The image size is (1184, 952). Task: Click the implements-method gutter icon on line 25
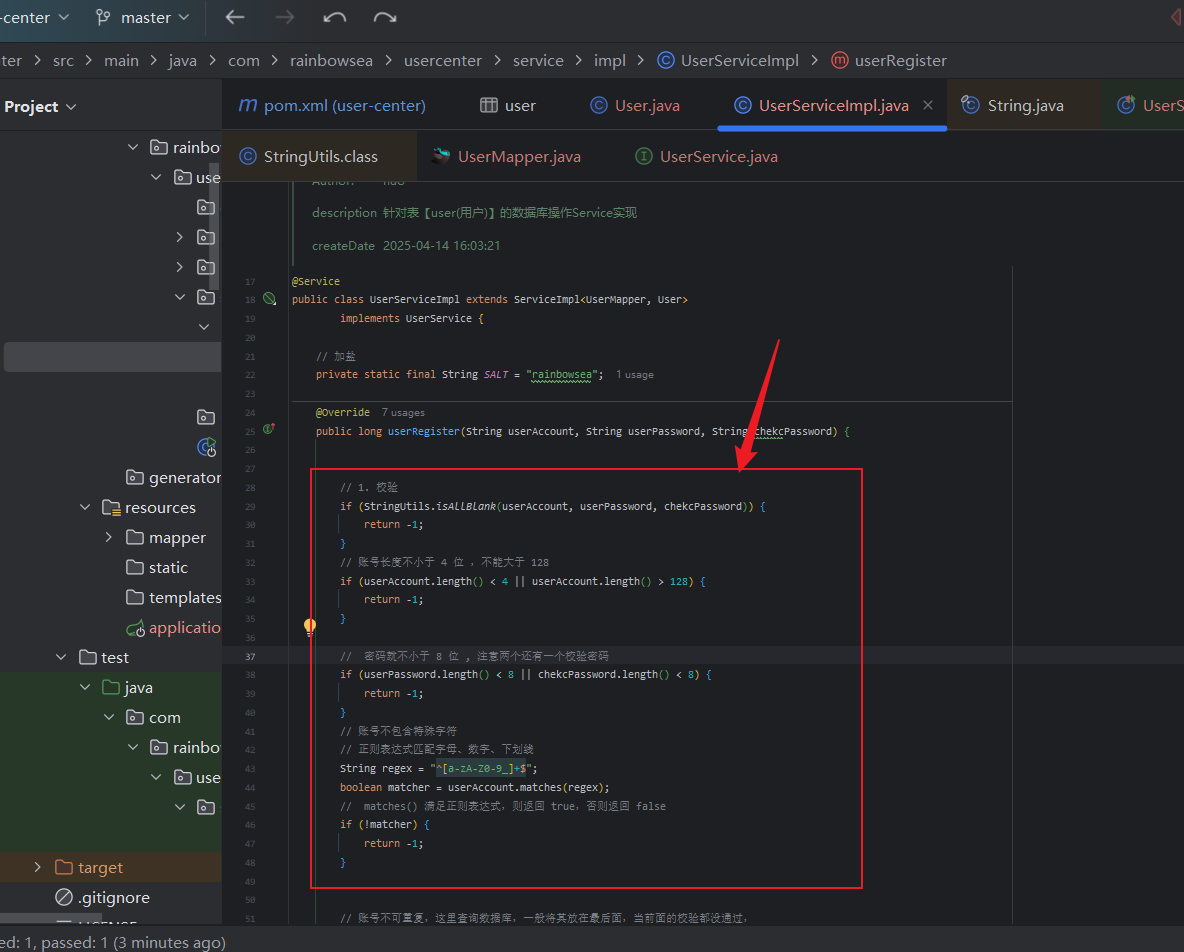click(x=269, y=430)
